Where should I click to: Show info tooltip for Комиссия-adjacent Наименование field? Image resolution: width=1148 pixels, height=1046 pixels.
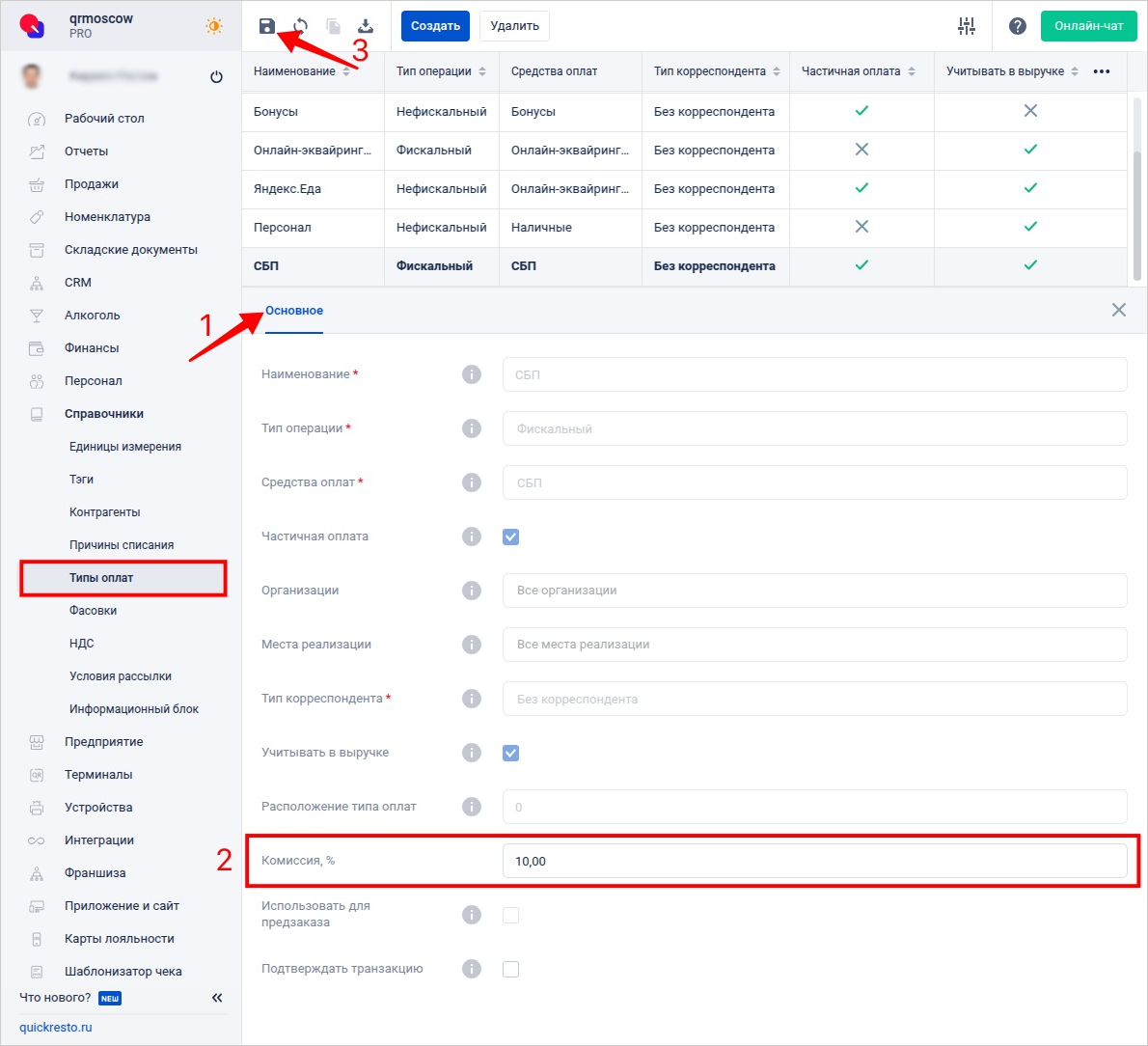[472, 374]
